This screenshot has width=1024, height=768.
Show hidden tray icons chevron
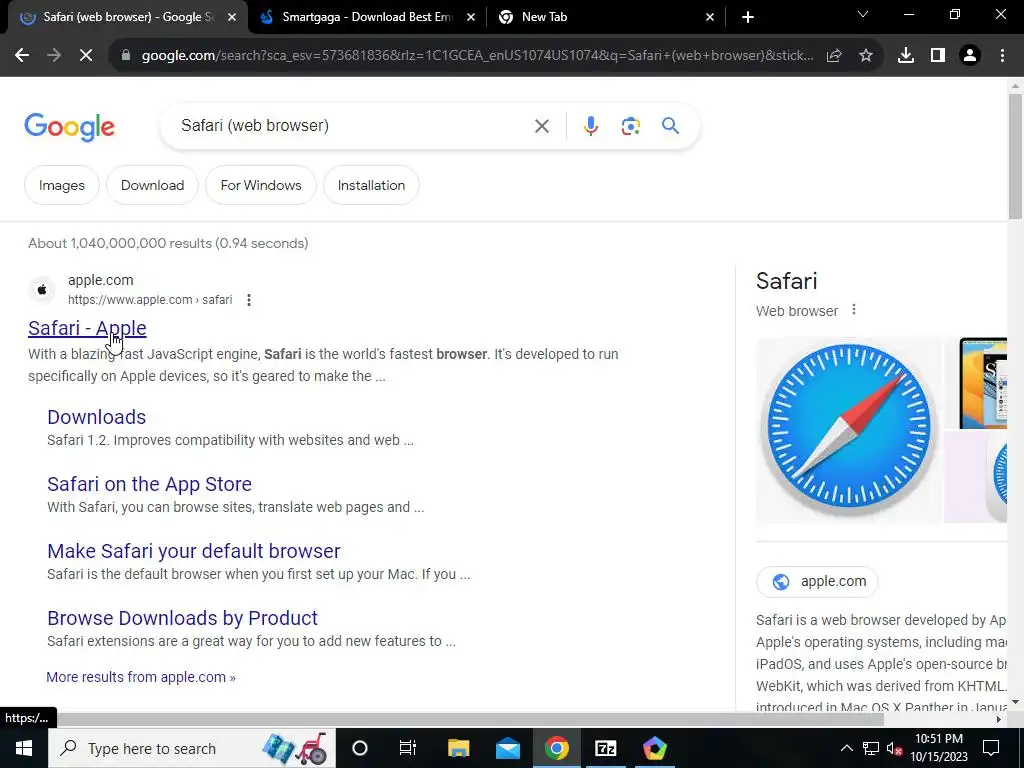pyautogui.click(x=846, y=748)
